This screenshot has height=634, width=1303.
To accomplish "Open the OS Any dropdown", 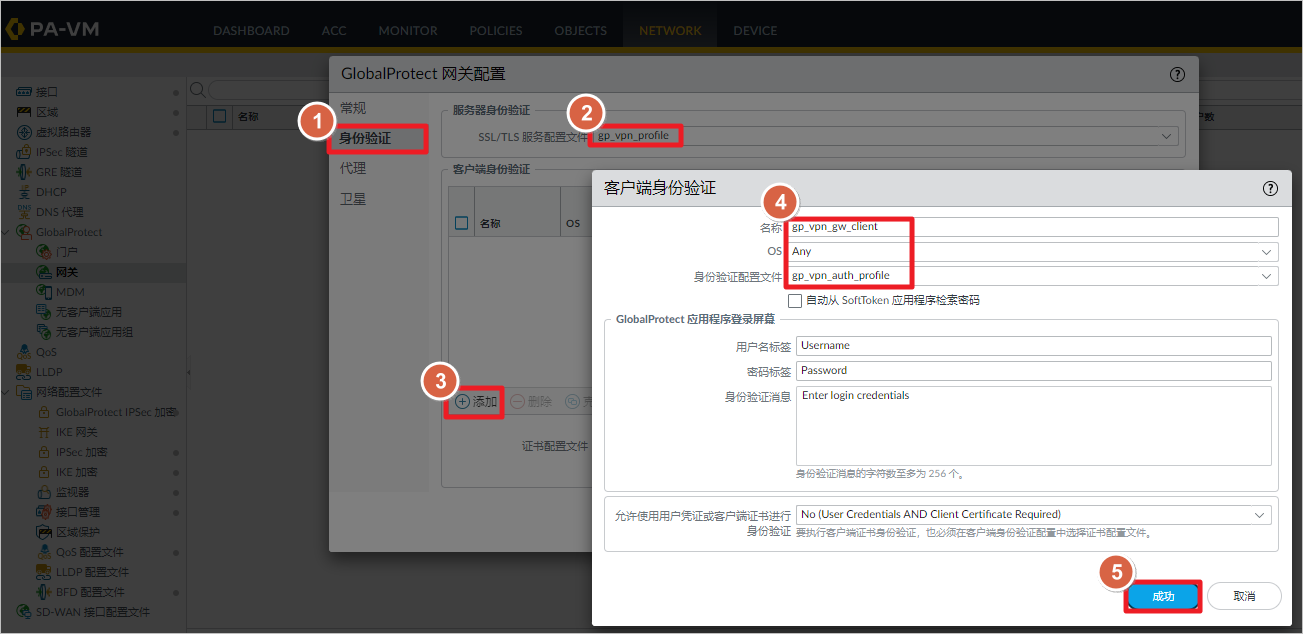I will (x=1268, y=252).
